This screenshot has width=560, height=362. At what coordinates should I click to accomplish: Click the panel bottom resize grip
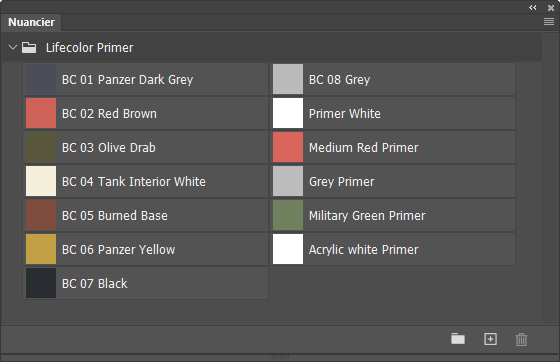280,357
